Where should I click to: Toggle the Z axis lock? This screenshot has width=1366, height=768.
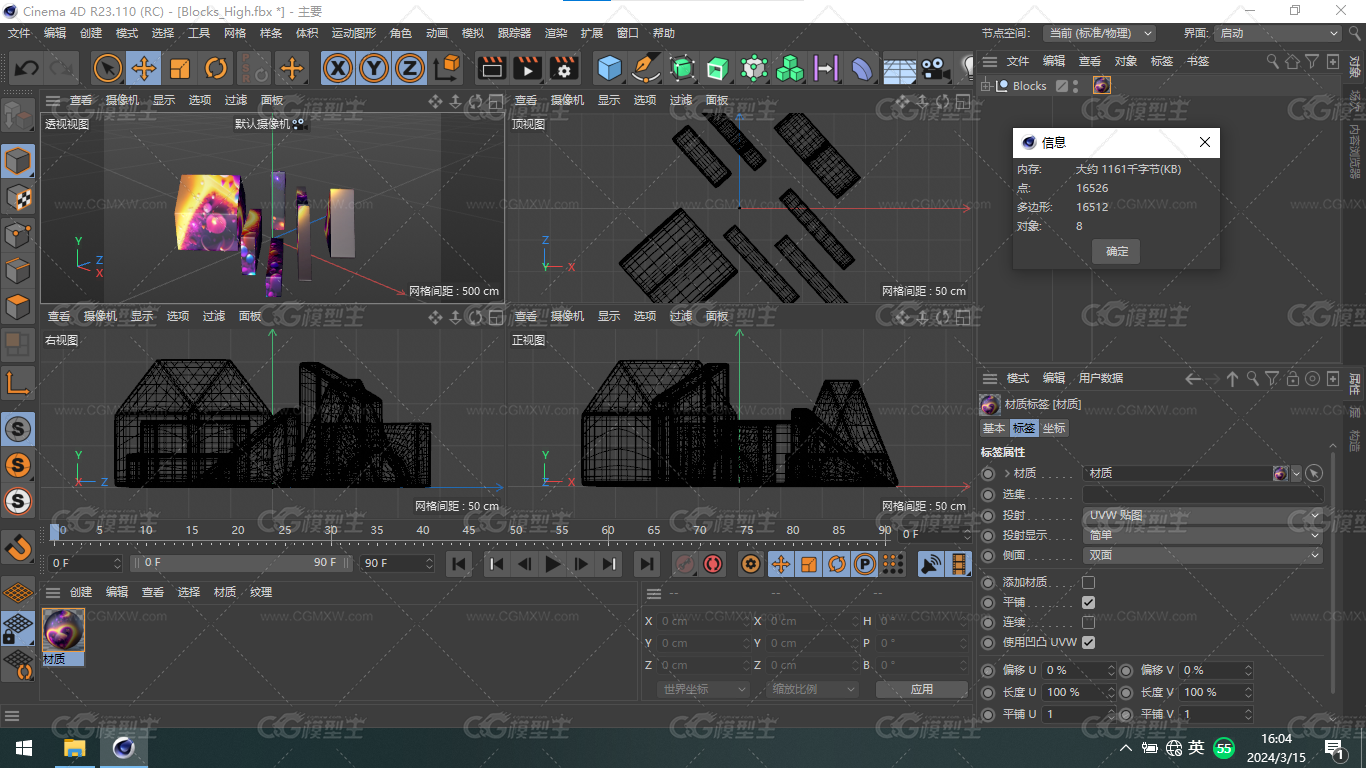(x=409, y=68)
